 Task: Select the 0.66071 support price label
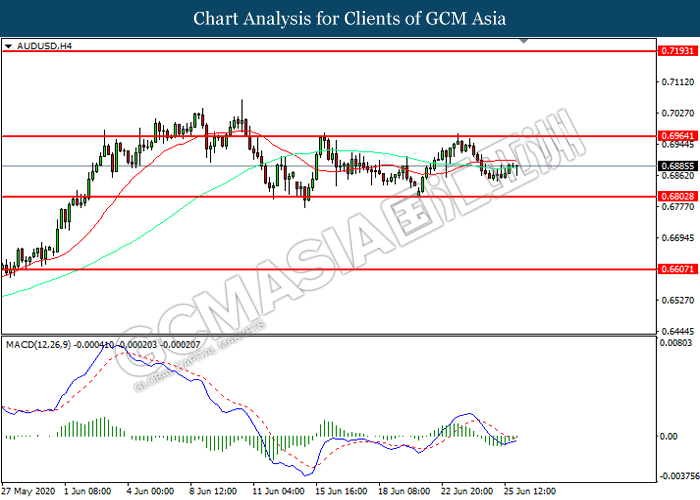tap(677, 269)
